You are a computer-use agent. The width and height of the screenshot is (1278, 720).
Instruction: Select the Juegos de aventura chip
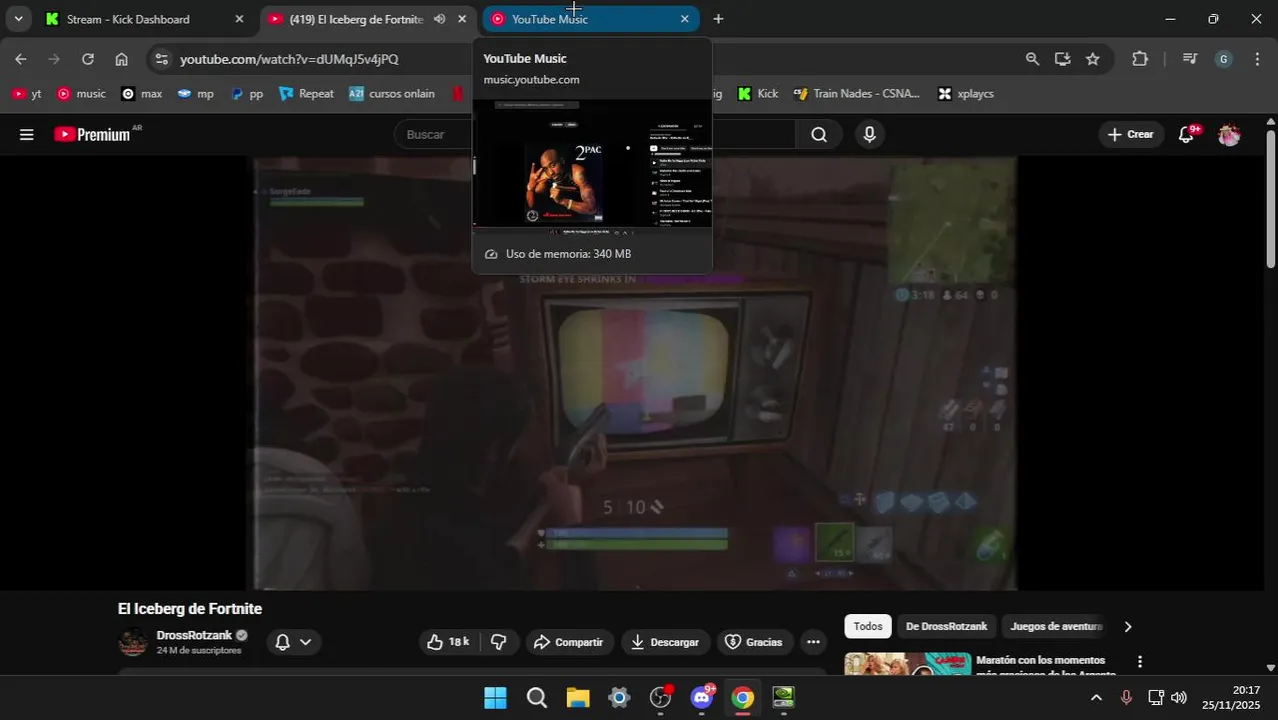tap(1055, 627)
